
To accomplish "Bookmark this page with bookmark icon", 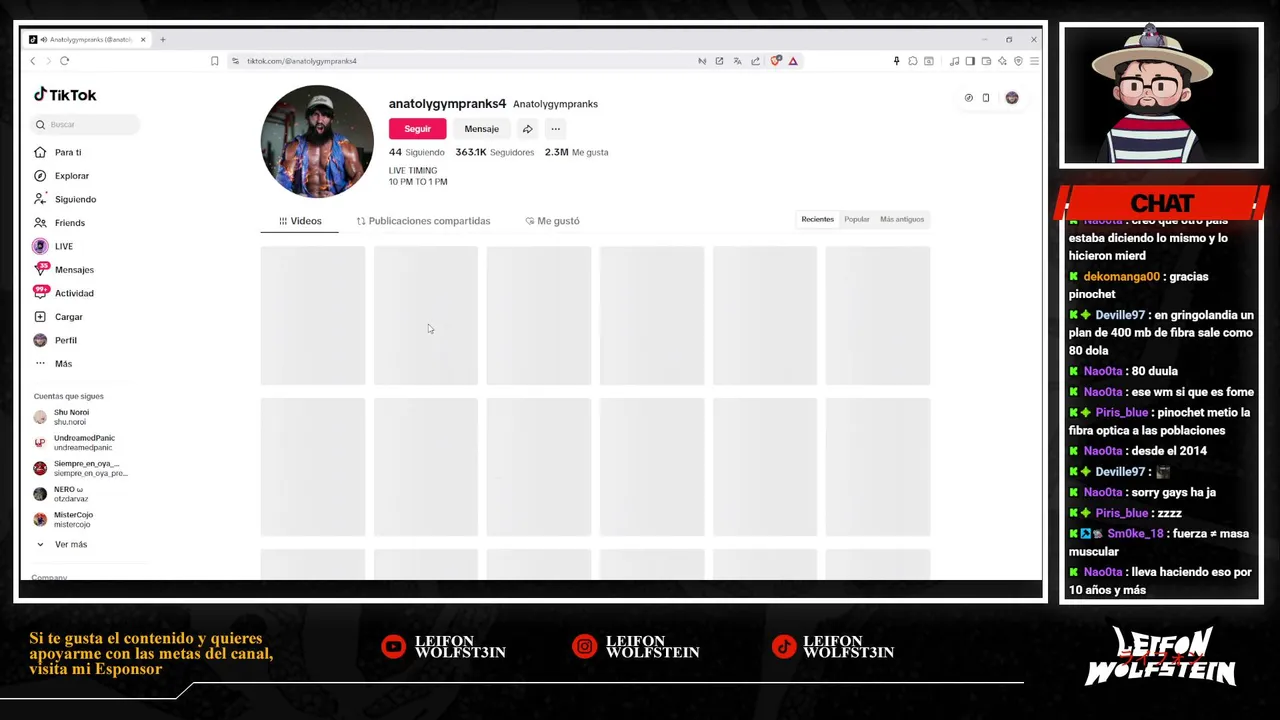I will (x=214, y=61).
